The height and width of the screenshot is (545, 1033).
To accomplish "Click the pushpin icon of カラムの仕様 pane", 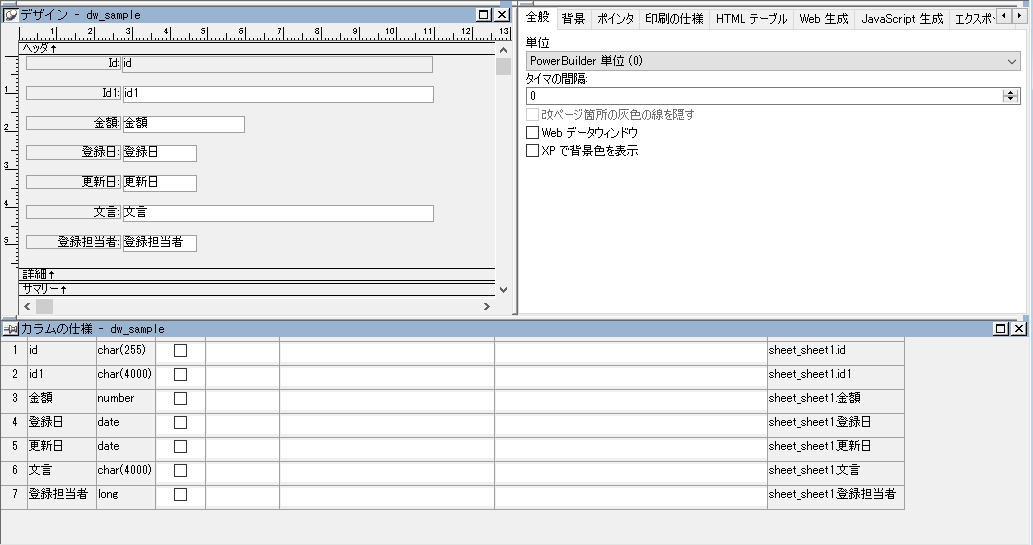I will (11, 329).
